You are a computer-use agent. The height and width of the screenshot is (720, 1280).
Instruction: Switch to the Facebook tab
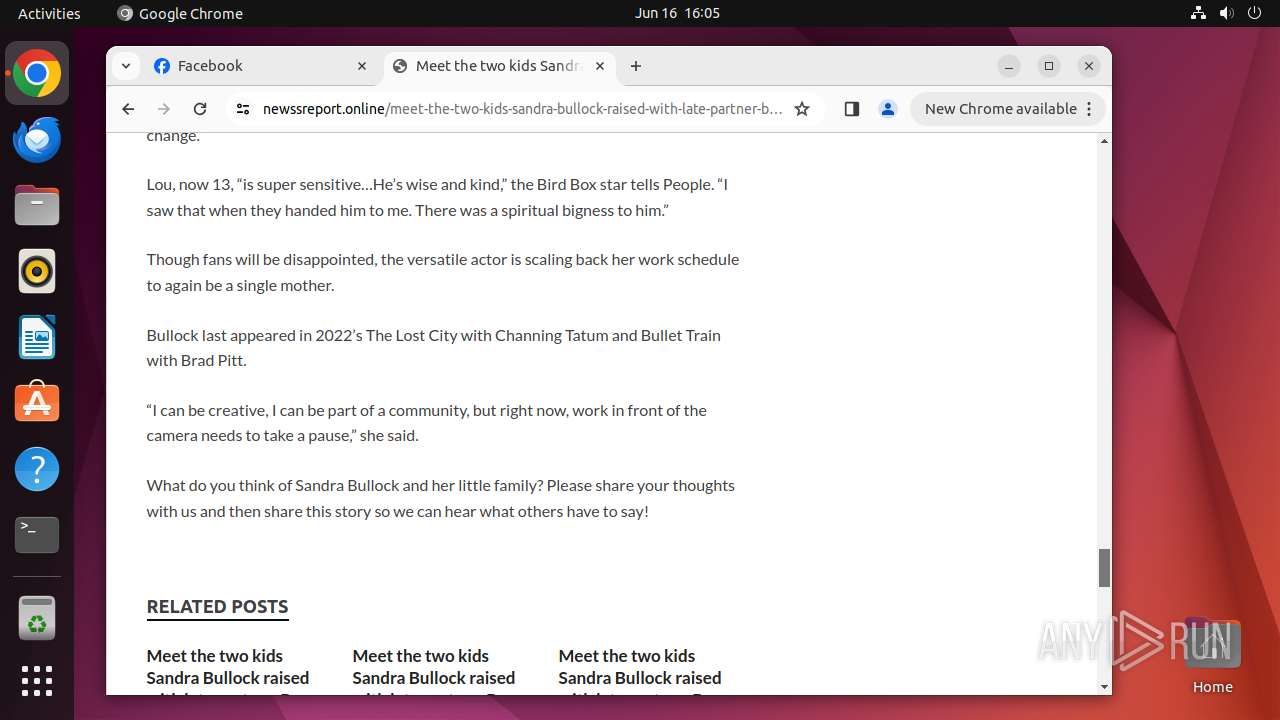point(262,66)
